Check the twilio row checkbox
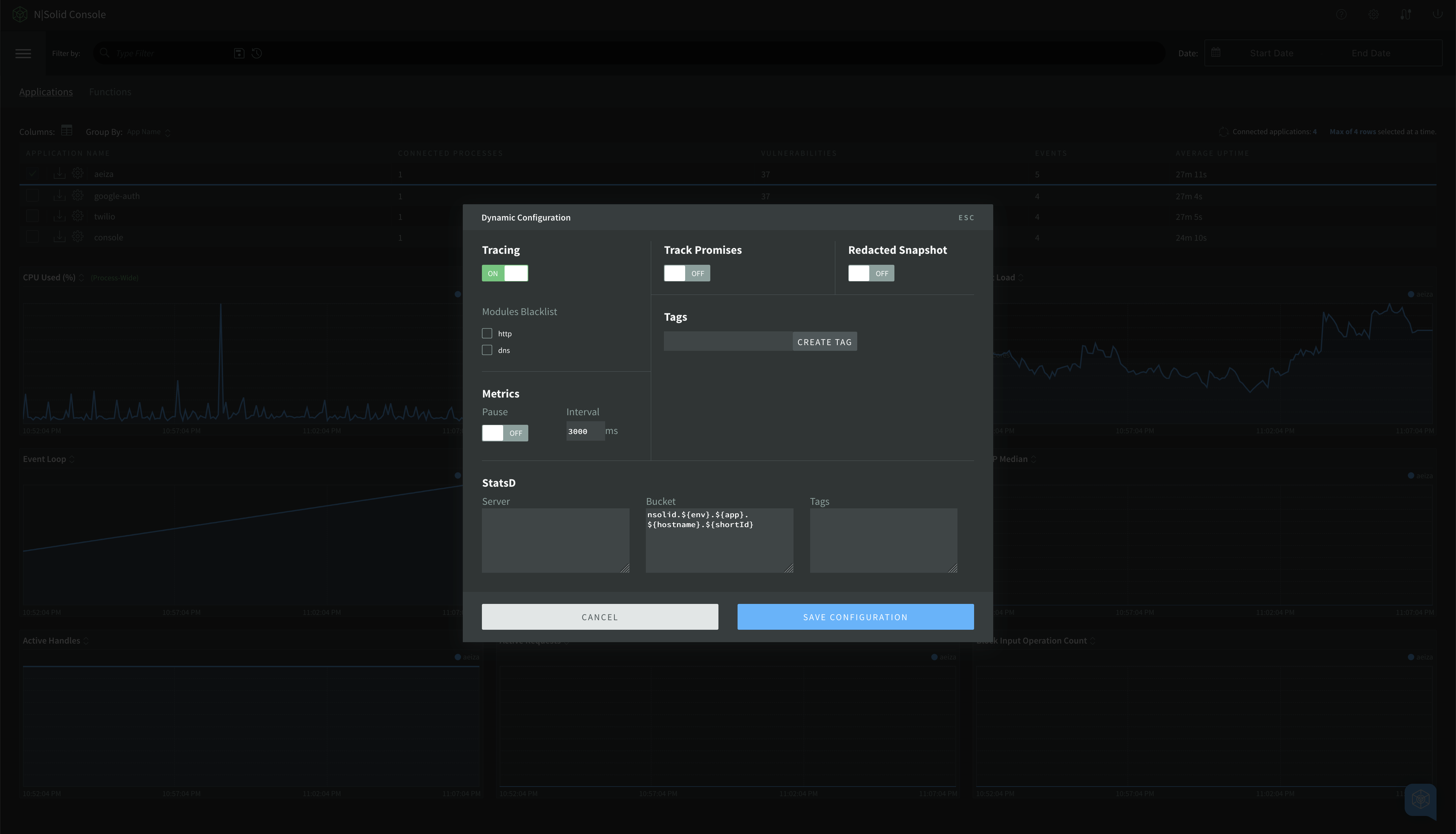The image size is (1456, 834). click(32, 216)
